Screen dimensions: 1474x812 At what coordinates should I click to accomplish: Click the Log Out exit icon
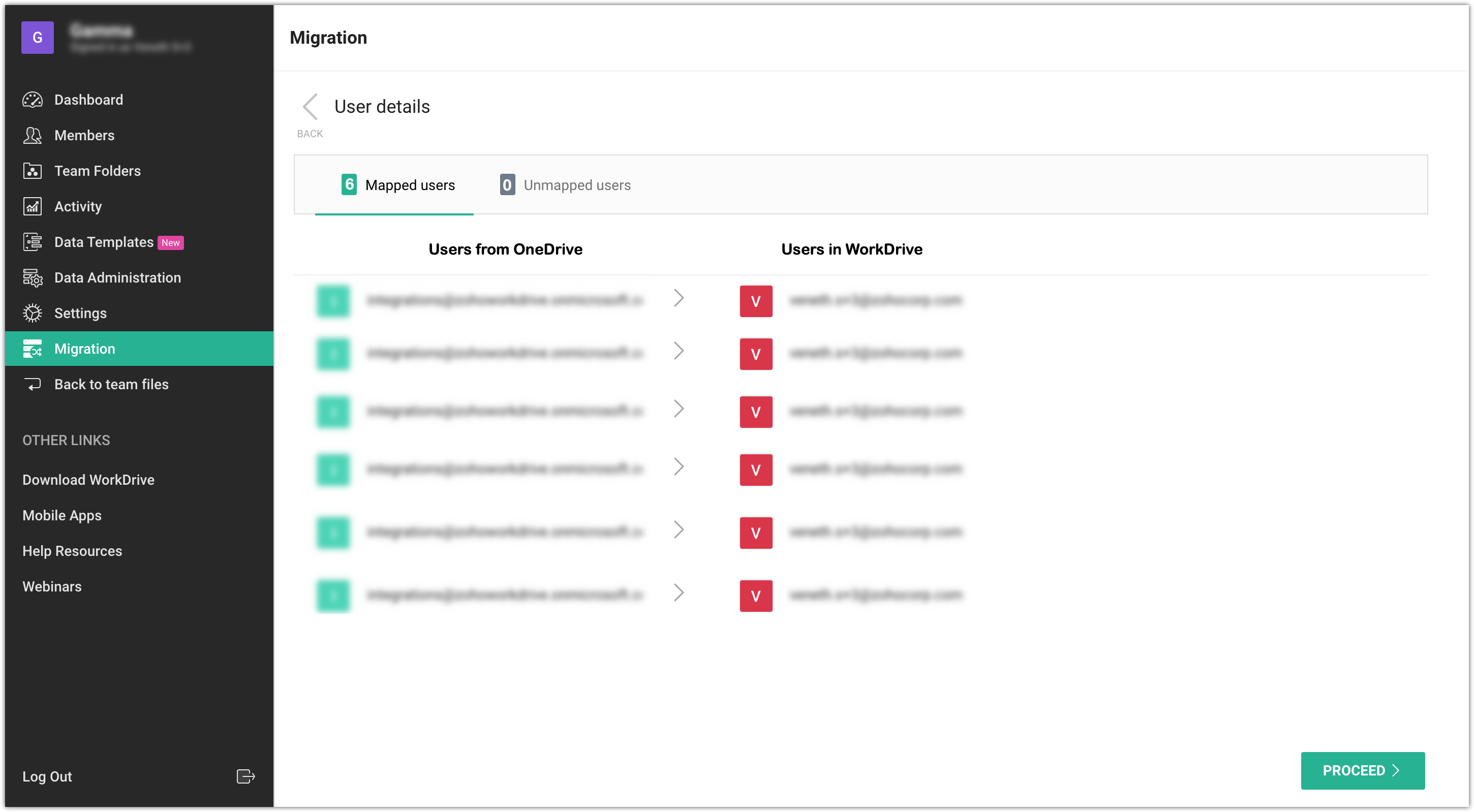pyautogui.click(x=245, y=776)
